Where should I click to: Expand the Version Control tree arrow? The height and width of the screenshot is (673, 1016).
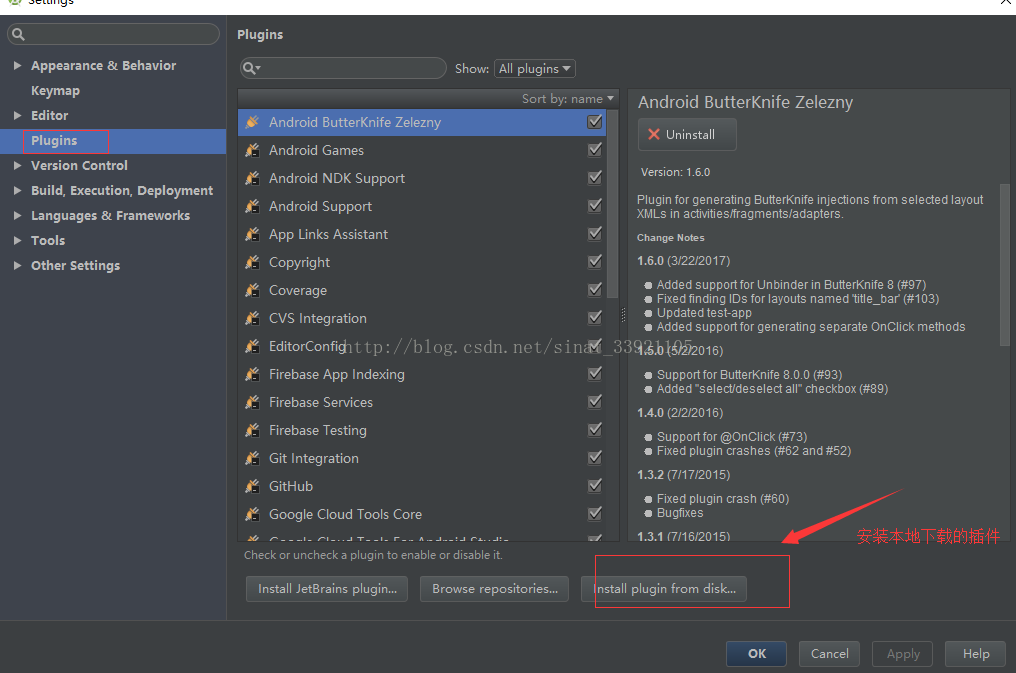coord(17,165)
